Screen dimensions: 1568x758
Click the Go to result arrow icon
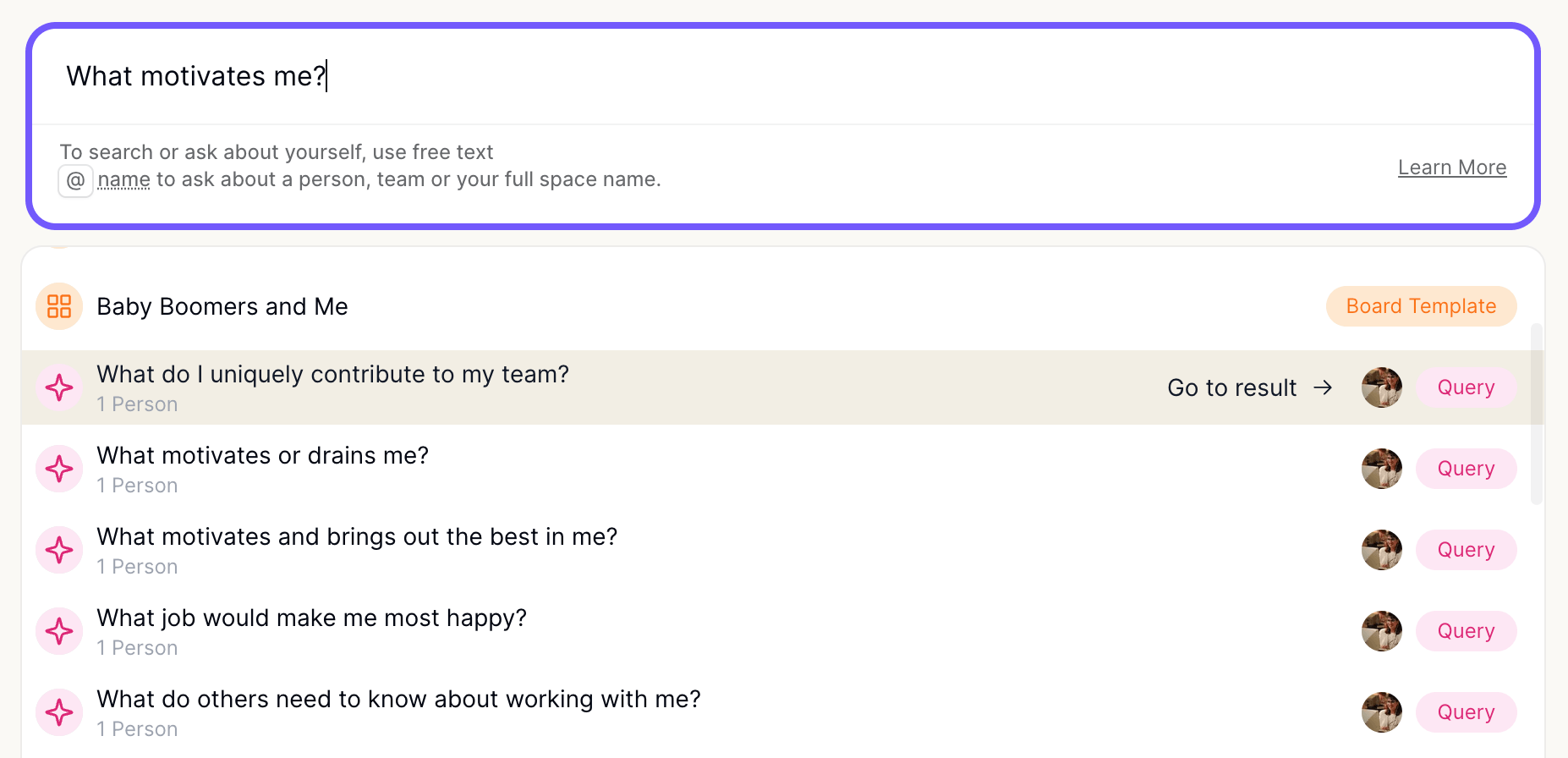1323,387
